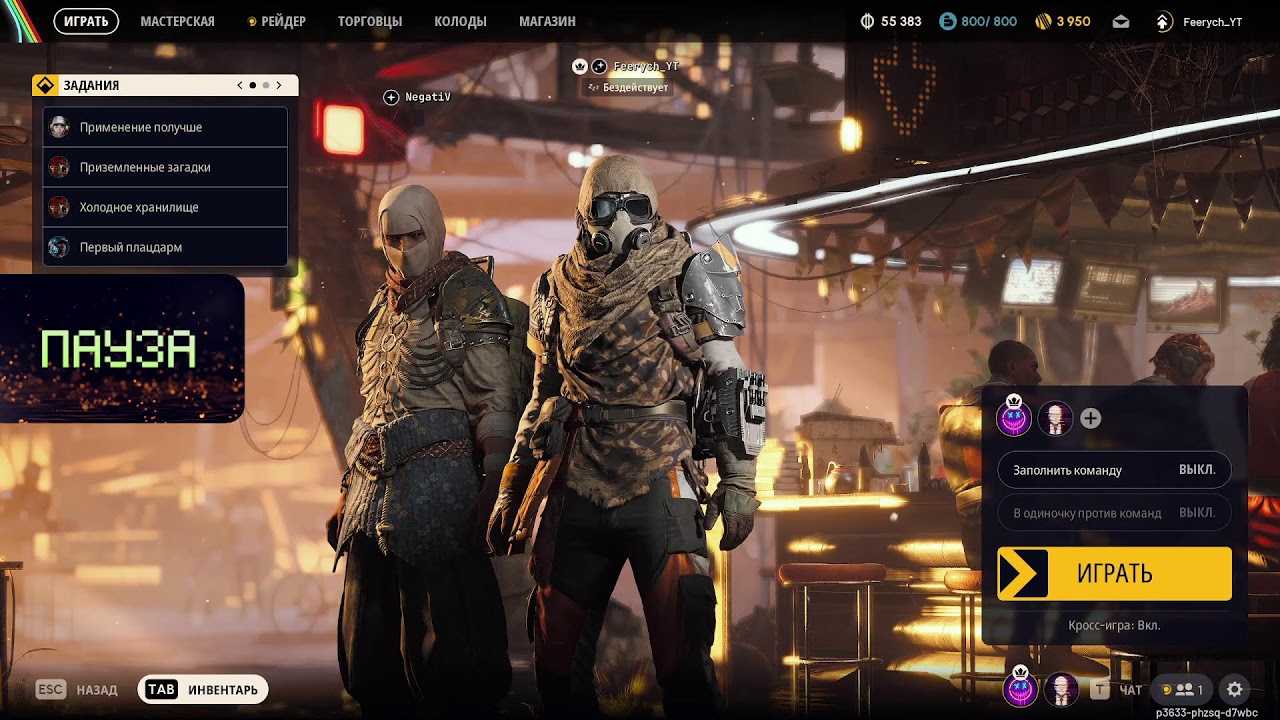
Task: Click the profile rank arrow icon
Action: (1163, 21)
